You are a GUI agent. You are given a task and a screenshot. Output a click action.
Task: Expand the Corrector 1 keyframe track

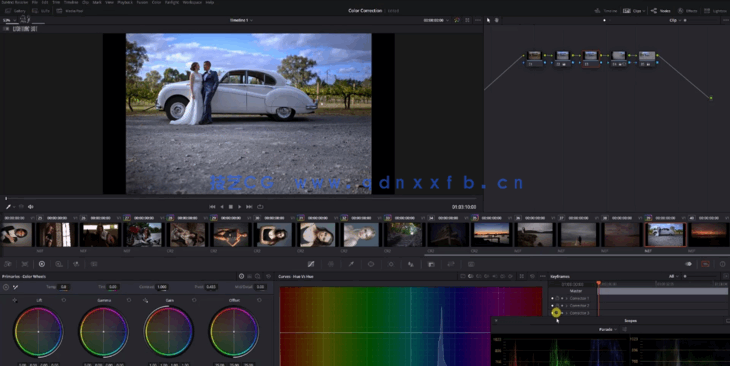point(567,298)
